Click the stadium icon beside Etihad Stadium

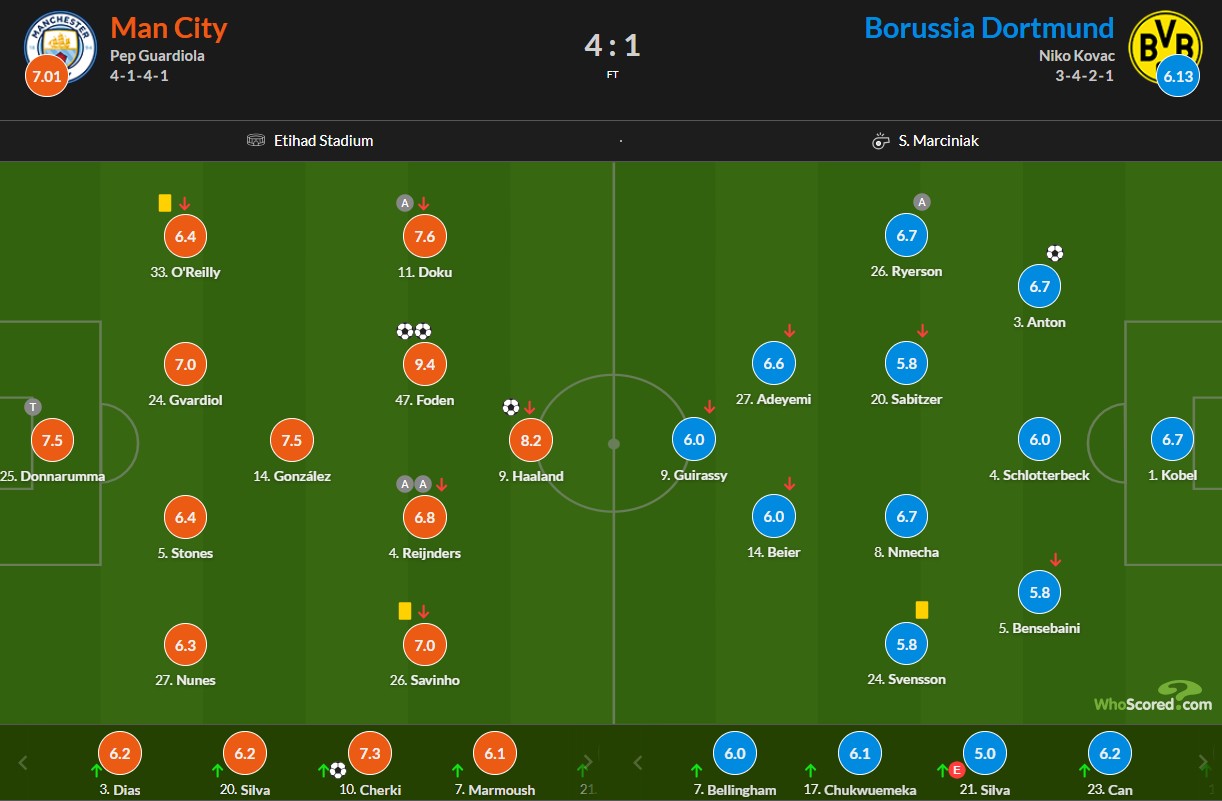pos(256,140)
